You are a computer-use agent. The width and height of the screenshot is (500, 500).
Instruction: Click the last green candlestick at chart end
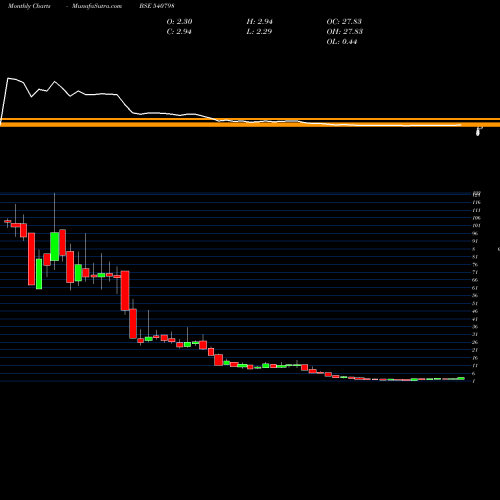click(461, 378)
